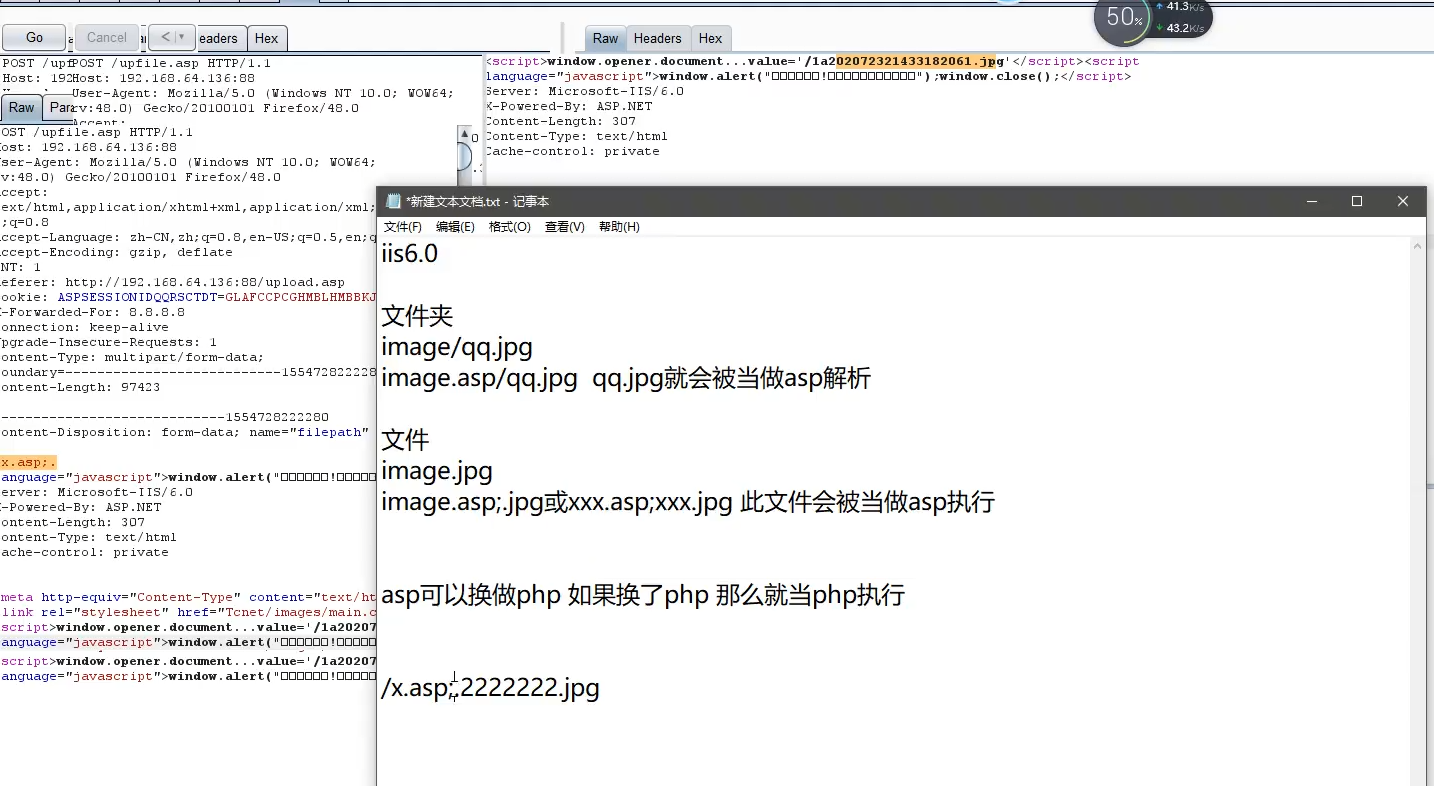This screenshot has height=786, width=1434.
Task: Click the X-Forwarded-For: 8.8.8.8 header line
Action: pos(92,312)
